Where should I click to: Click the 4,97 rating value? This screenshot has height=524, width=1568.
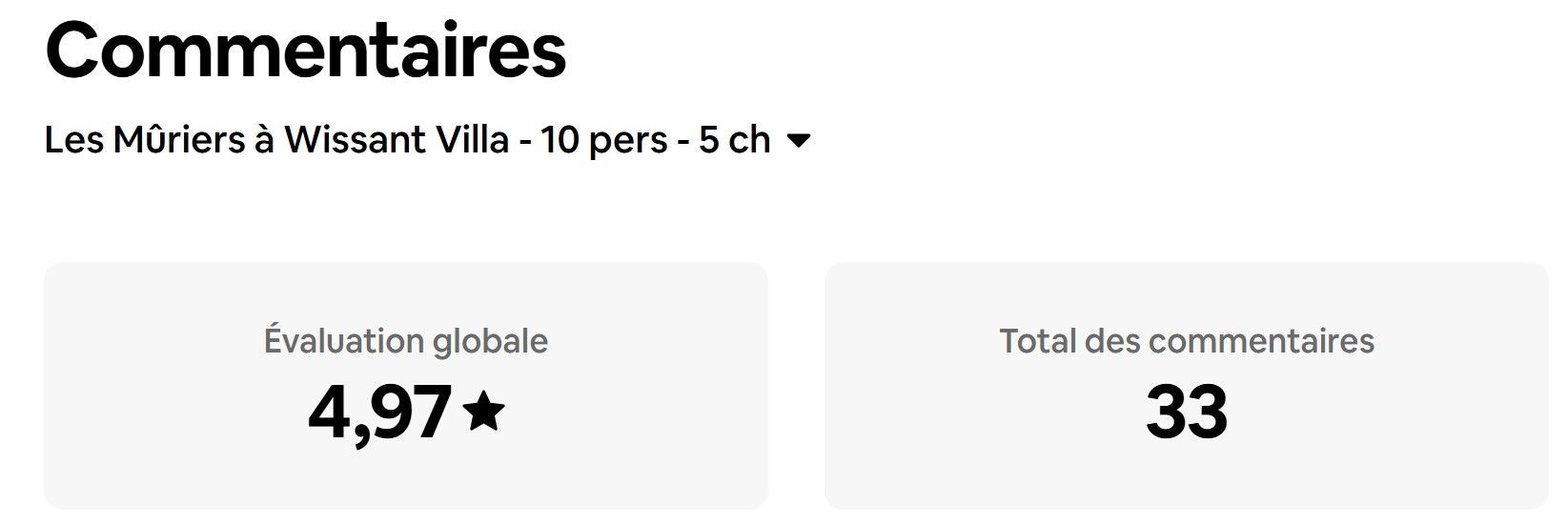pos(379,413)
